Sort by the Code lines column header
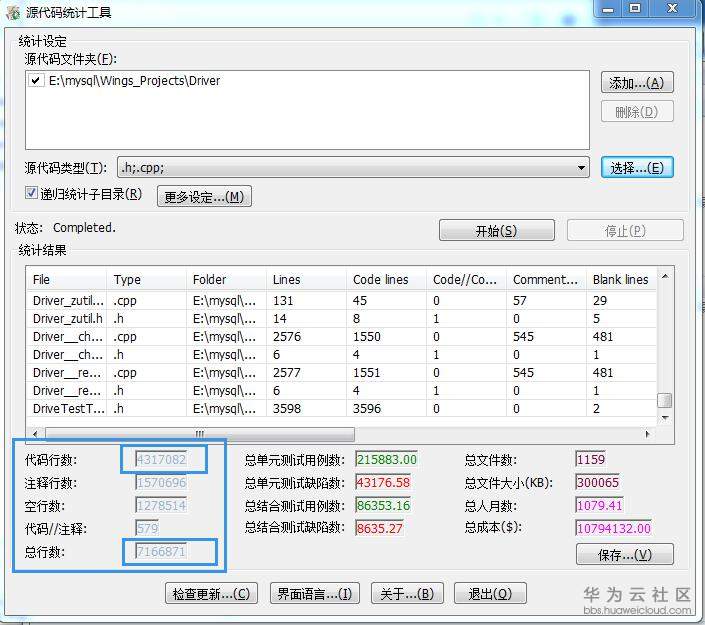Image resolution: width=705 pixels, height=625 pixels. click(x=387, y=279)
